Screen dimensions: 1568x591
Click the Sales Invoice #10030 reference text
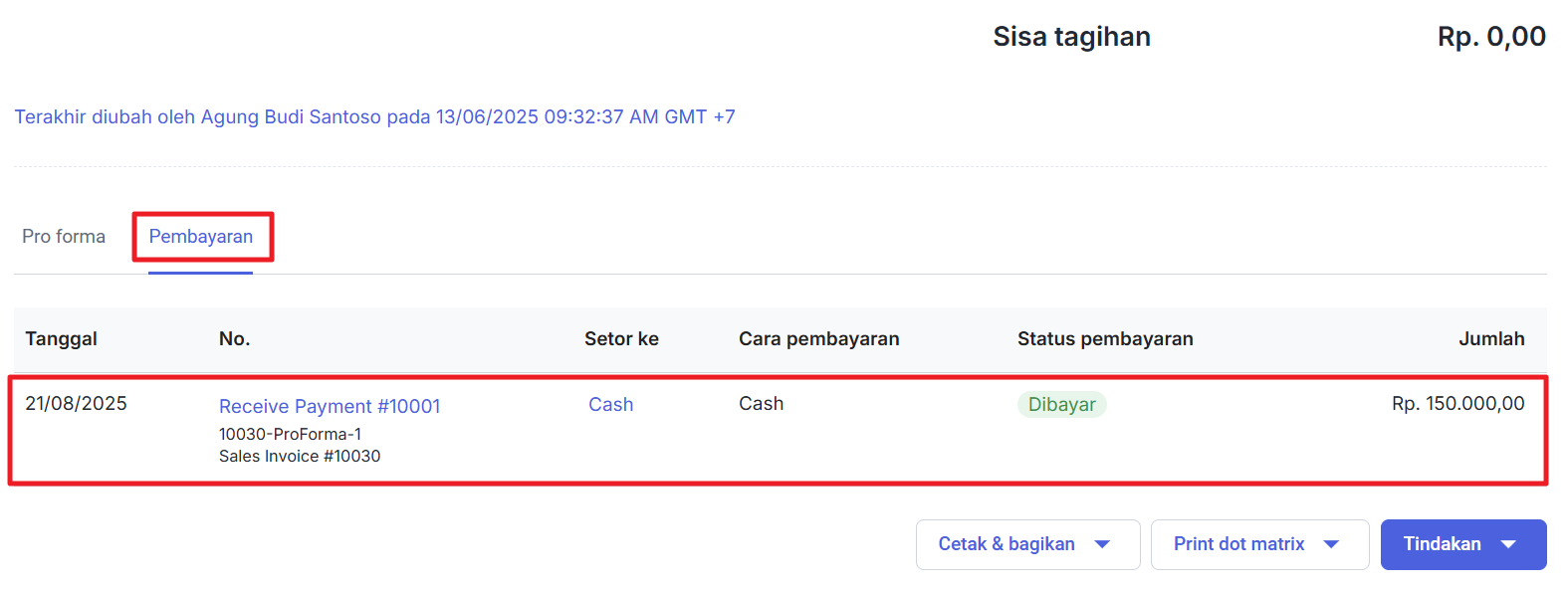tap(300, 457)
